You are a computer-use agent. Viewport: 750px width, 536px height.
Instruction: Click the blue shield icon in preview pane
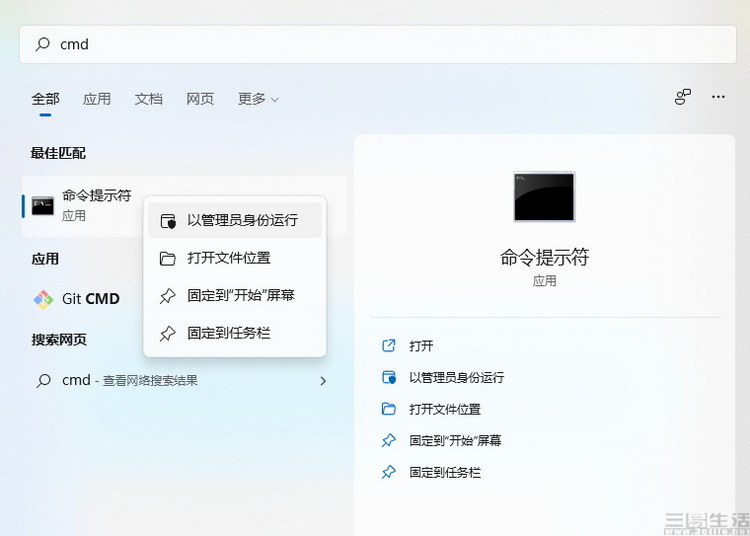(x=389, y=377)
